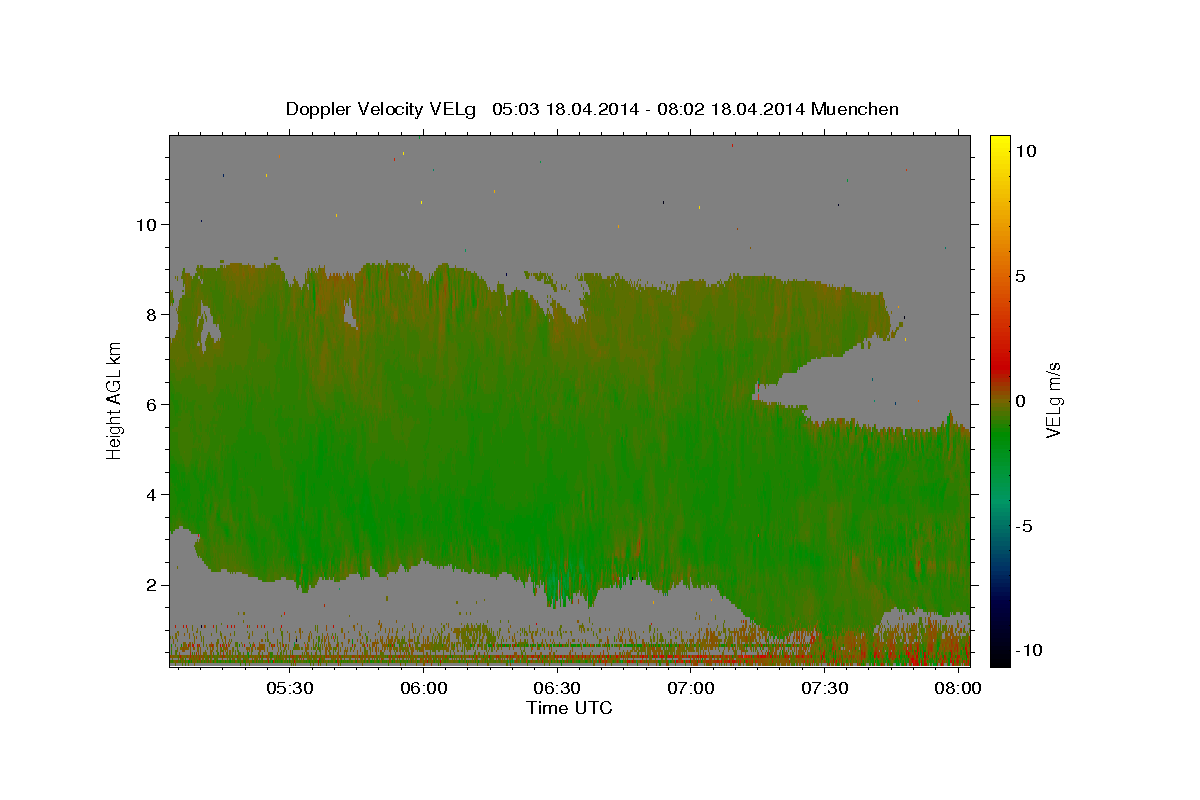Image resolution: width=1200 pixels, height=800 pixels.
Task: Click the height axis label 10
Action: tap(146, 225)
